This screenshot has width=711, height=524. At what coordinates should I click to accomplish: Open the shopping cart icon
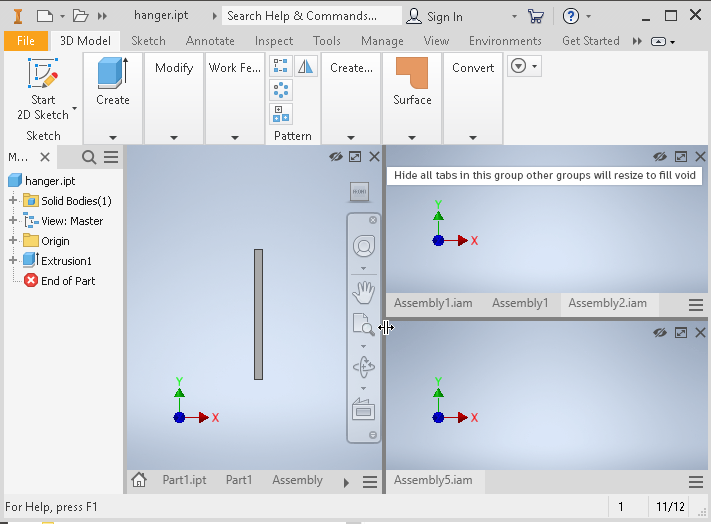[536, 16]
